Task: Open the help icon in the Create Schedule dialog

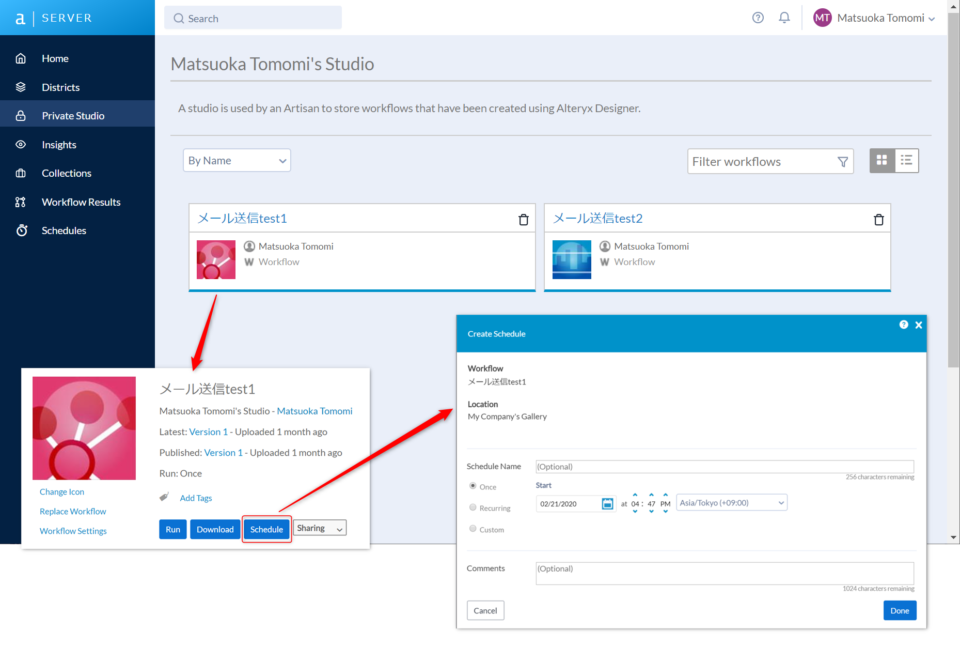Action: pyautogui.click(x=904, y=325)
